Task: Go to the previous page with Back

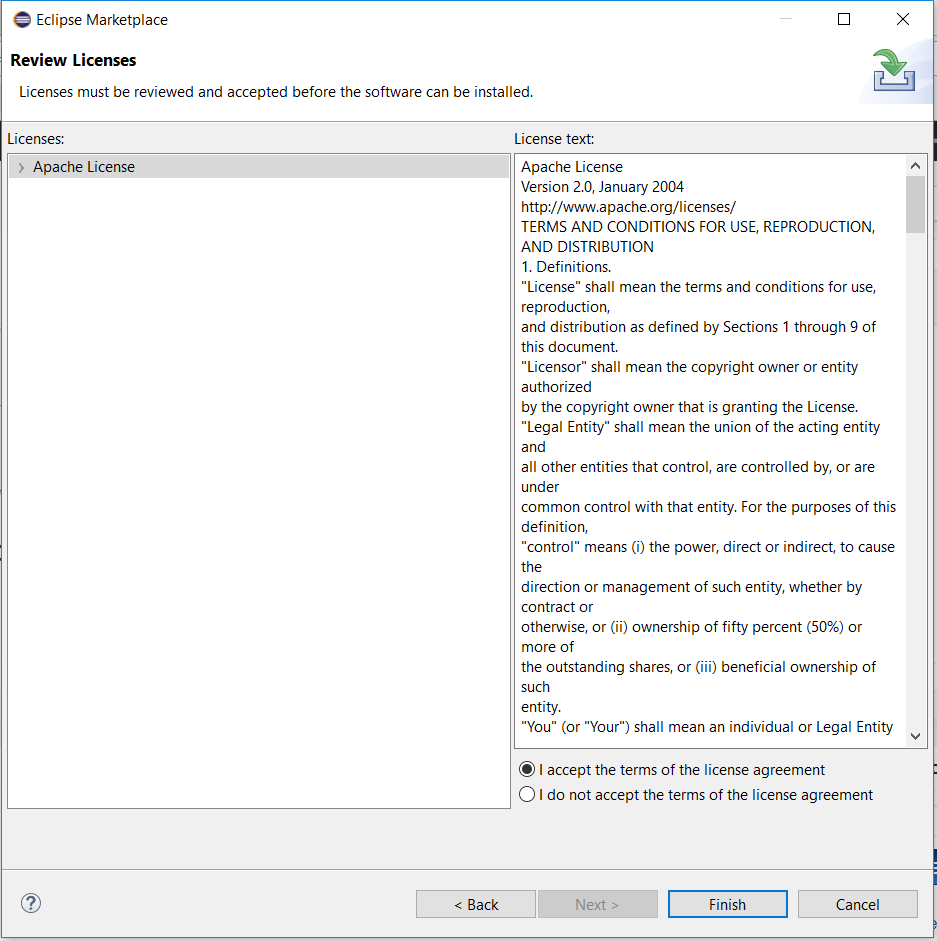Action: coord(476,904)
